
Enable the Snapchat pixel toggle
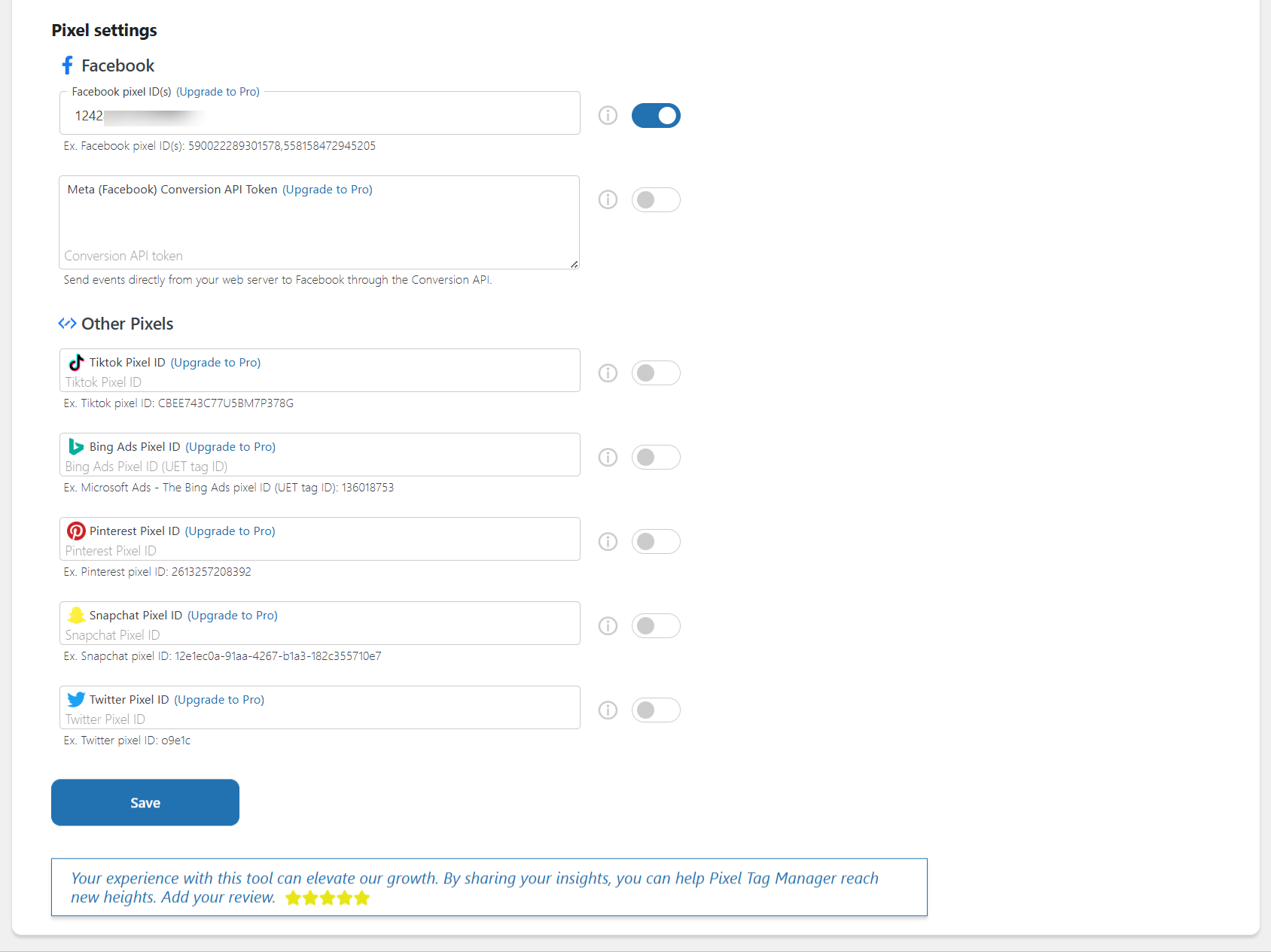(656, 625)
